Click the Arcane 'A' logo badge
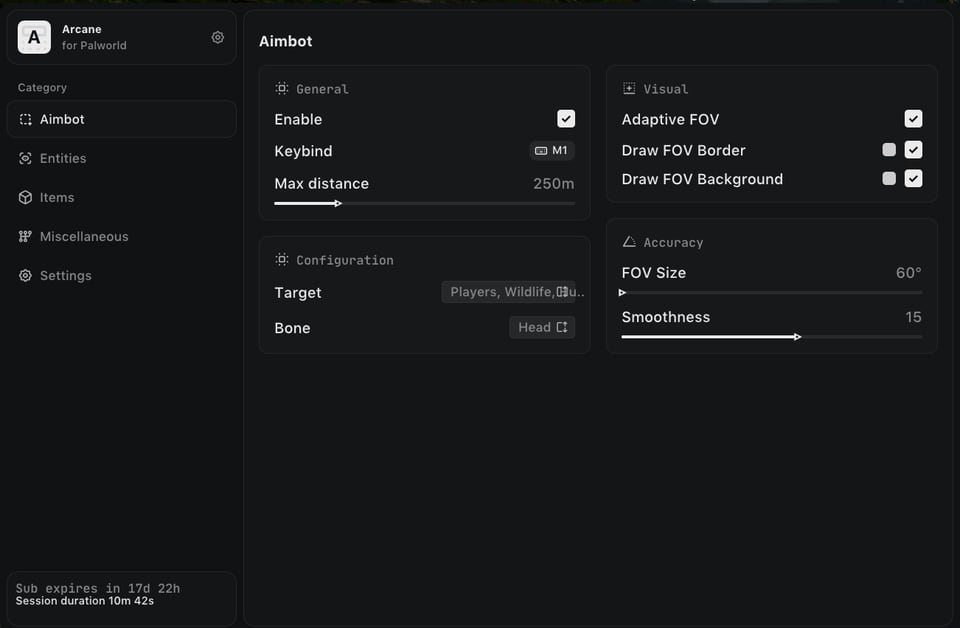 coord(34,37)
